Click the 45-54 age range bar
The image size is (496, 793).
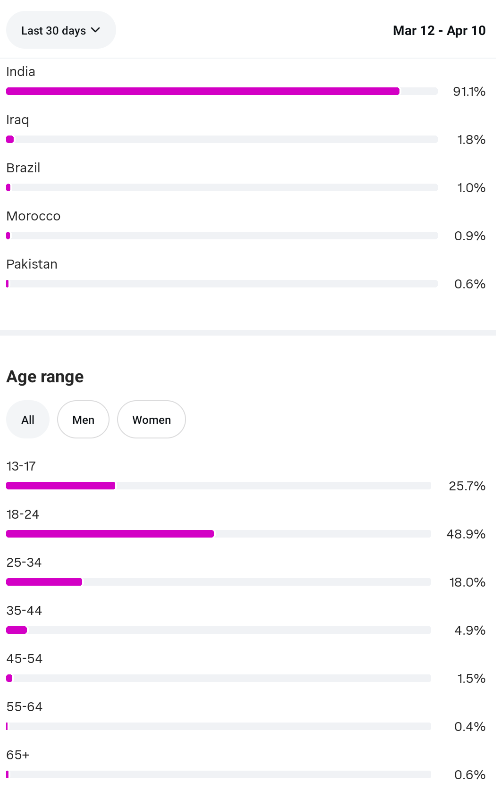218,678
